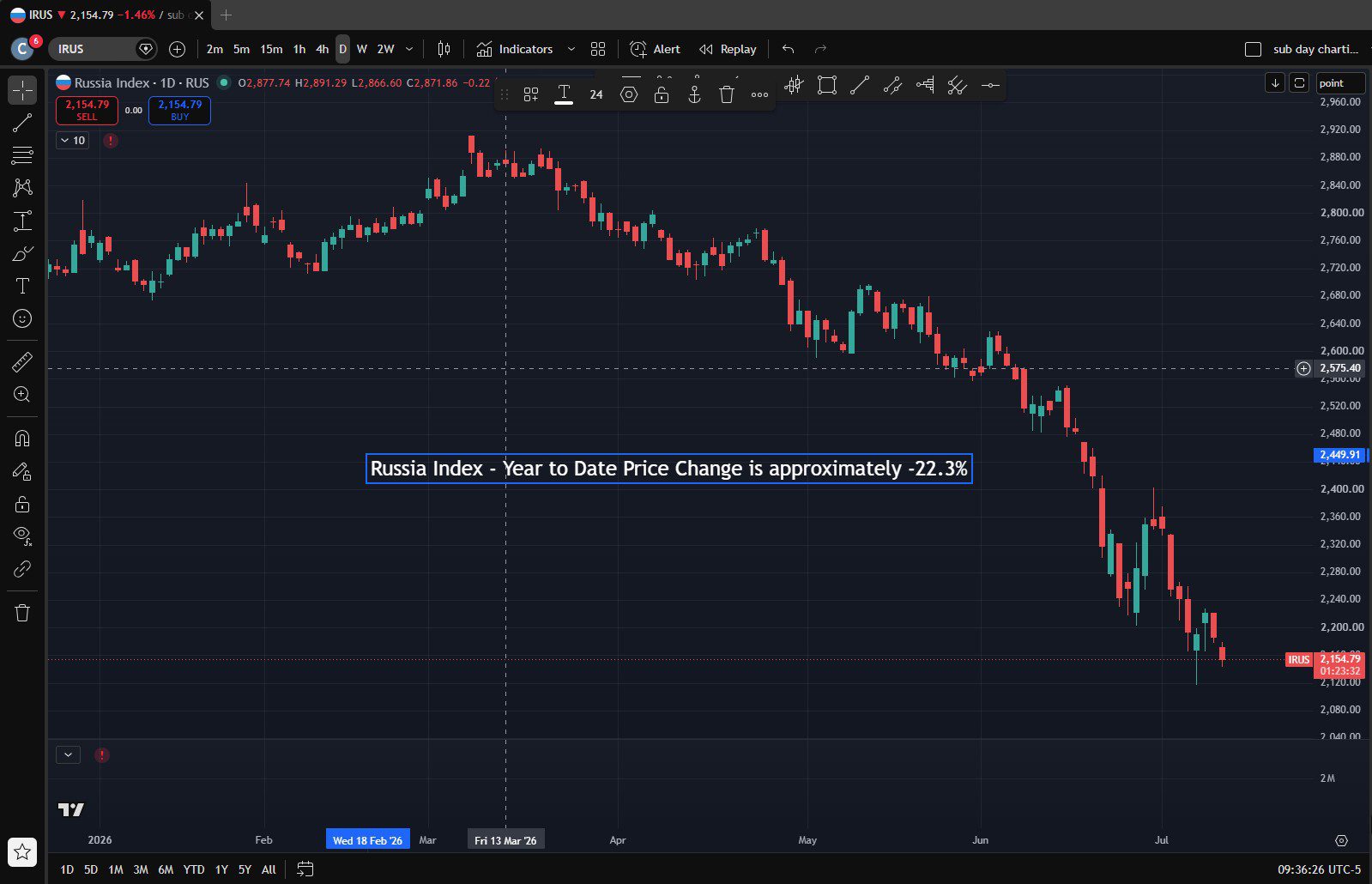Toggle stay in drawing mode
This screenshot has height=884, width=1372.
(22, 471)
